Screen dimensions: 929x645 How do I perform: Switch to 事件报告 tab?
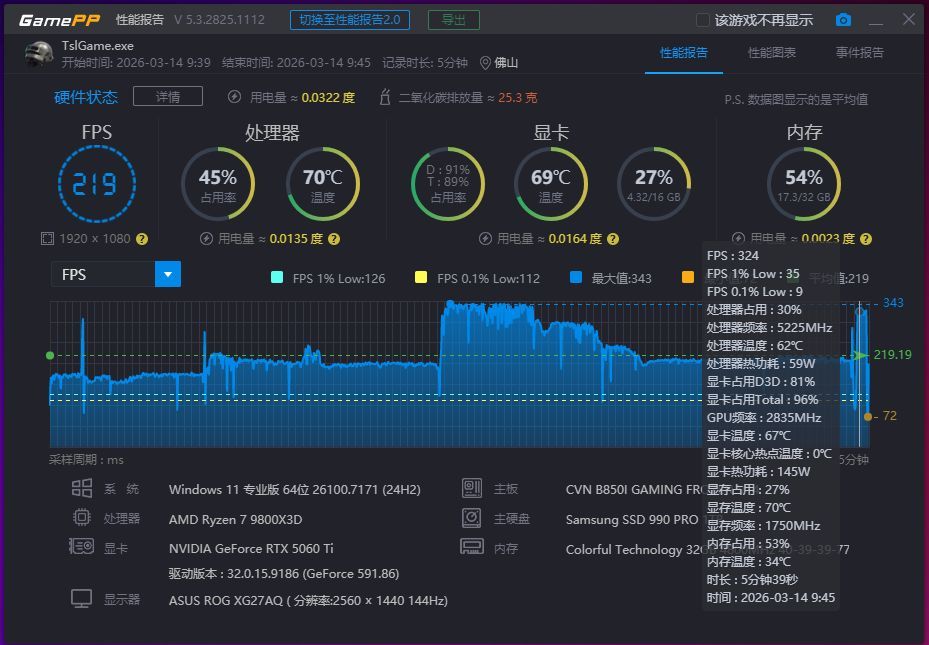pos(860,53)
